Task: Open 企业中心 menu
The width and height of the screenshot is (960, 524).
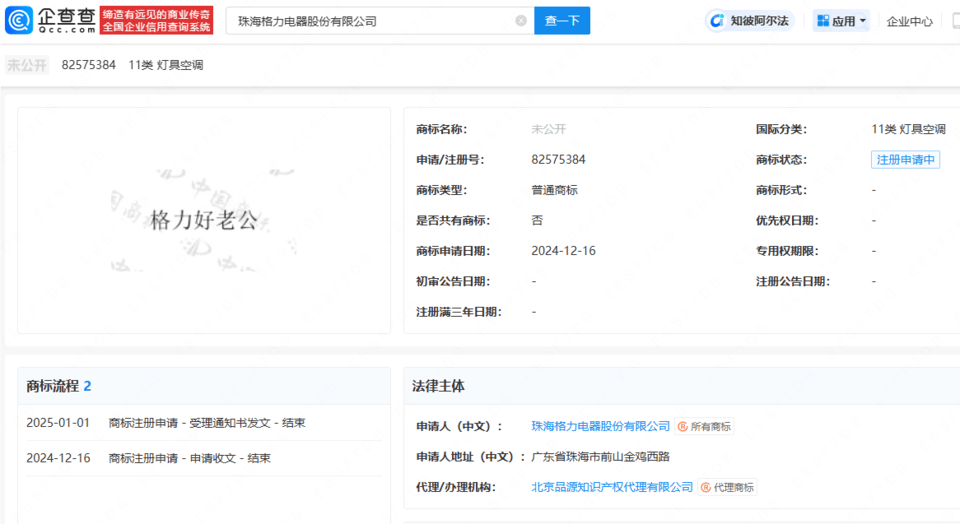Action: click(x=909, y=21)
